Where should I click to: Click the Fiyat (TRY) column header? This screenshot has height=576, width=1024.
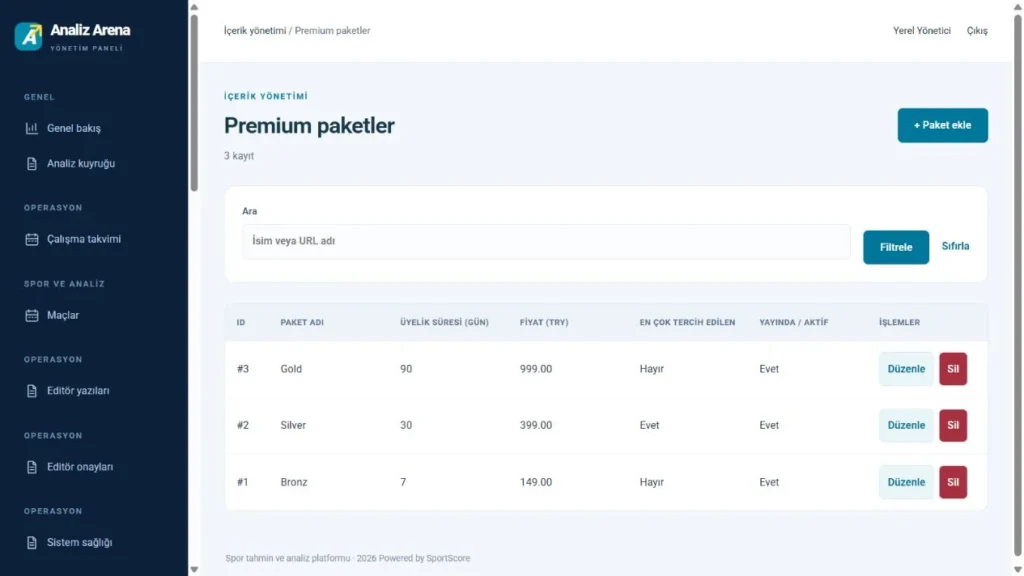[x=544, y=322]
